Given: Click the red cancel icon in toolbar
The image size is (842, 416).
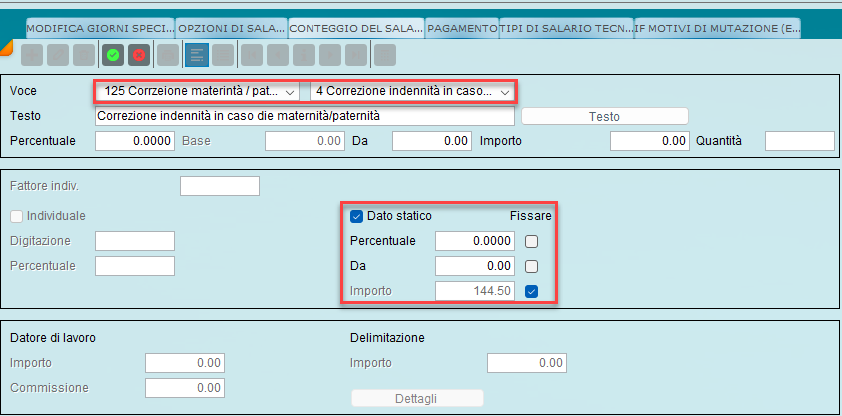Looking at the screenshot, I should [x=139, y=55].
